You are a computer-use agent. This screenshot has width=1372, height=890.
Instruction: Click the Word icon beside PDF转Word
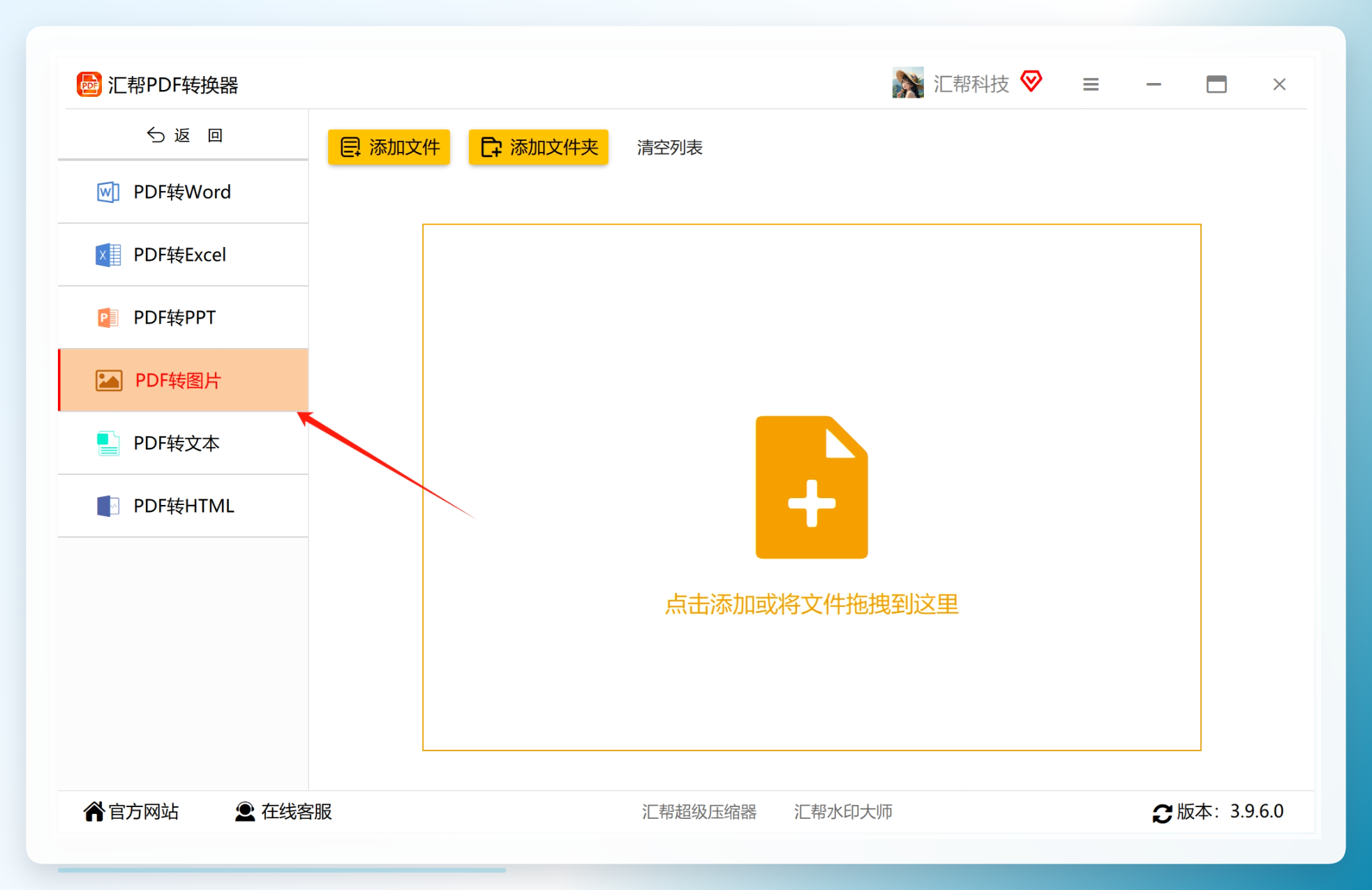(107, 192)
